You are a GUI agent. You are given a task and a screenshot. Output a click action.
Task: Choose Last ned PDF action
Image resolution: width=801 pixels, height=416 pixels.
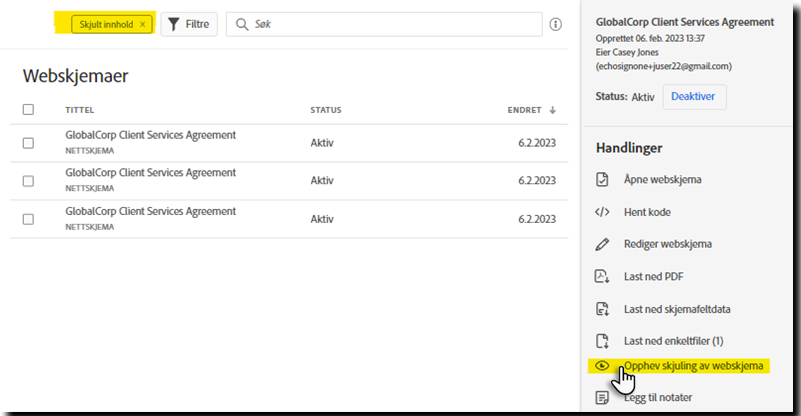(653, 276)
